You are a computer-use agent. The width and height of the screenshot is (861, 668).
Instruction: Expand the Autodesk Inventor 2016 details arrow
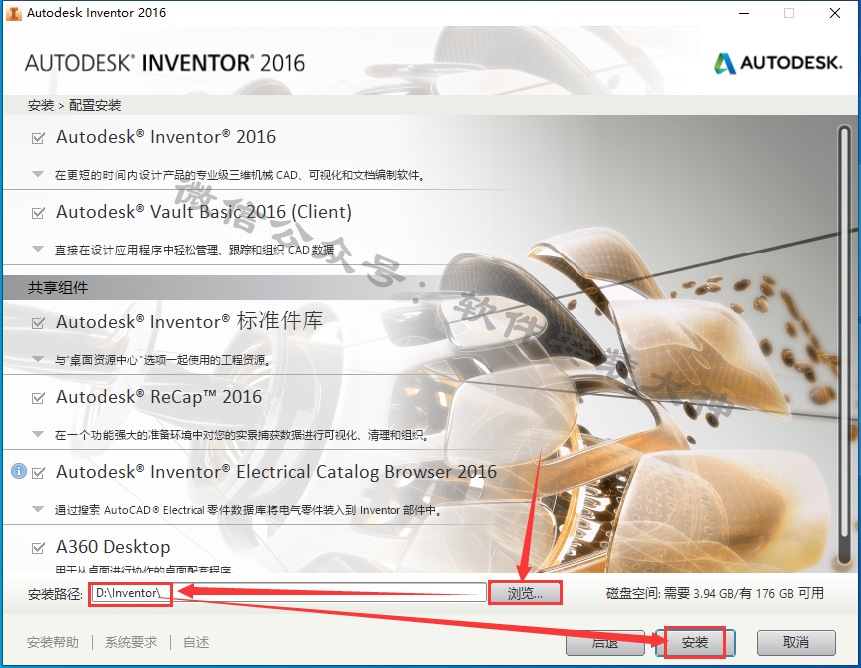(38, 174)
